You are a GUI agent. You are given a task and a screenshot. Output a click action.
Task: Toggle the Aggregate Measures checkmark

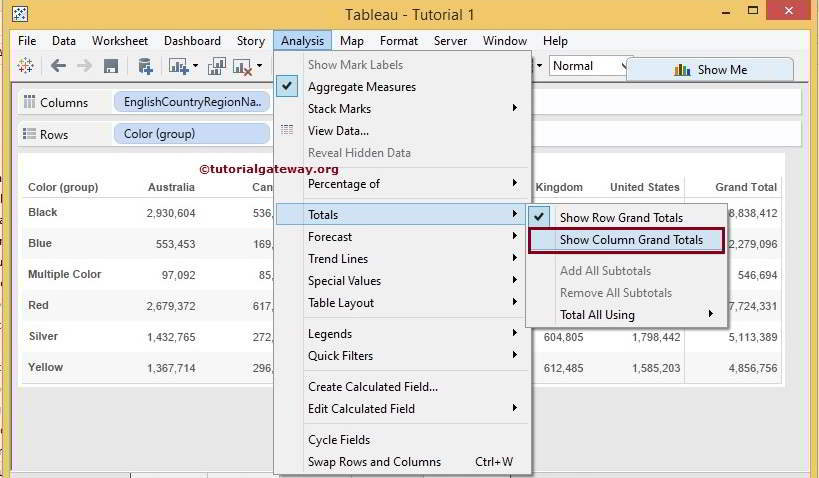(x=287, y=86)
